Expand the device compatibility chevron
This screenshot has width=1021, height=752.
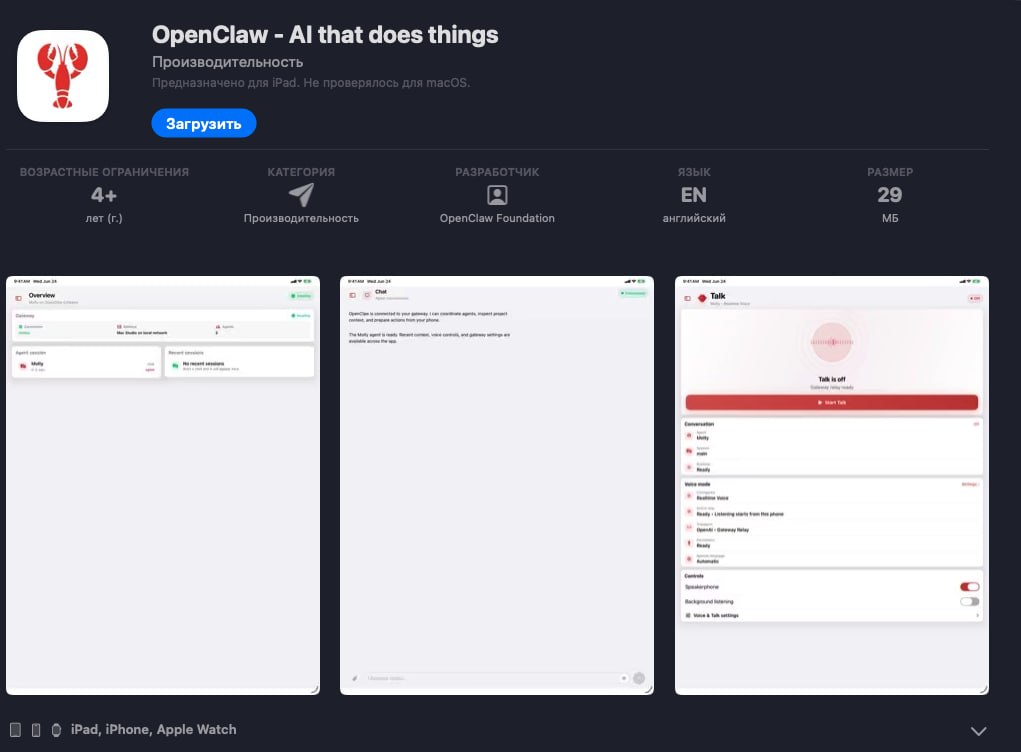click(978, 731)
